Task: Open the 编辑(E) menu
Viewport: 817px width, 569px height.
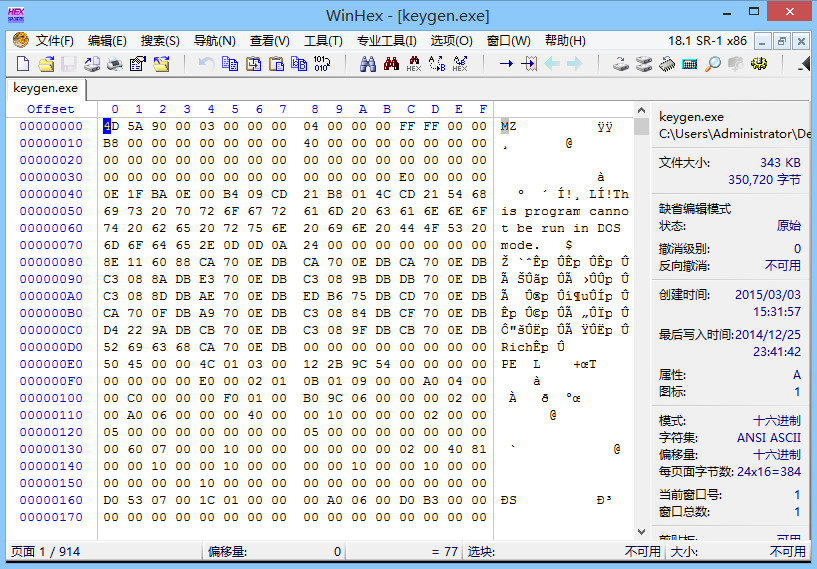Action: click(107, 41)
